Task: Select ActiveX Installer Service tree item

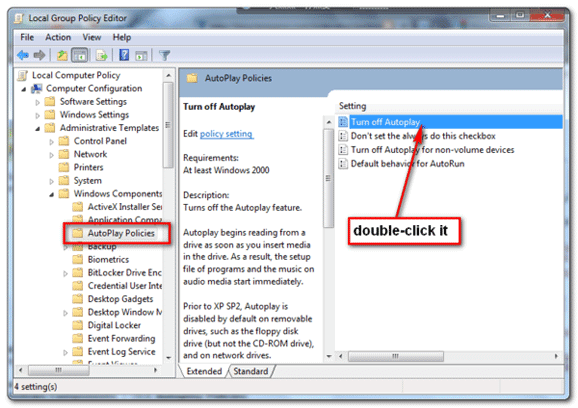Action: (x=125, y=207)
